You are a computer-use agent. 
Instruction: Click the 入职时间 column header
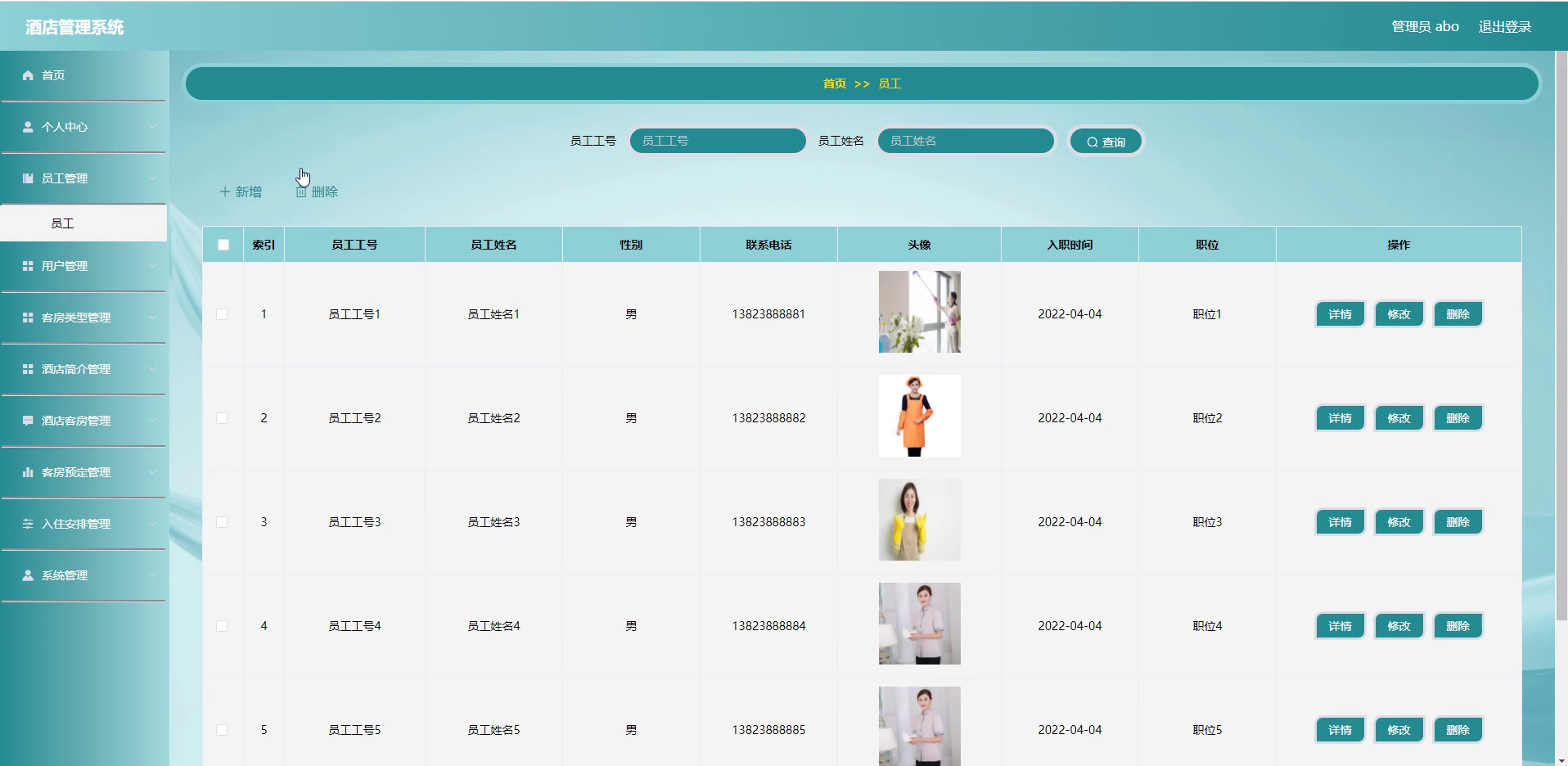pyautogui.click(x=1070, y=245)
